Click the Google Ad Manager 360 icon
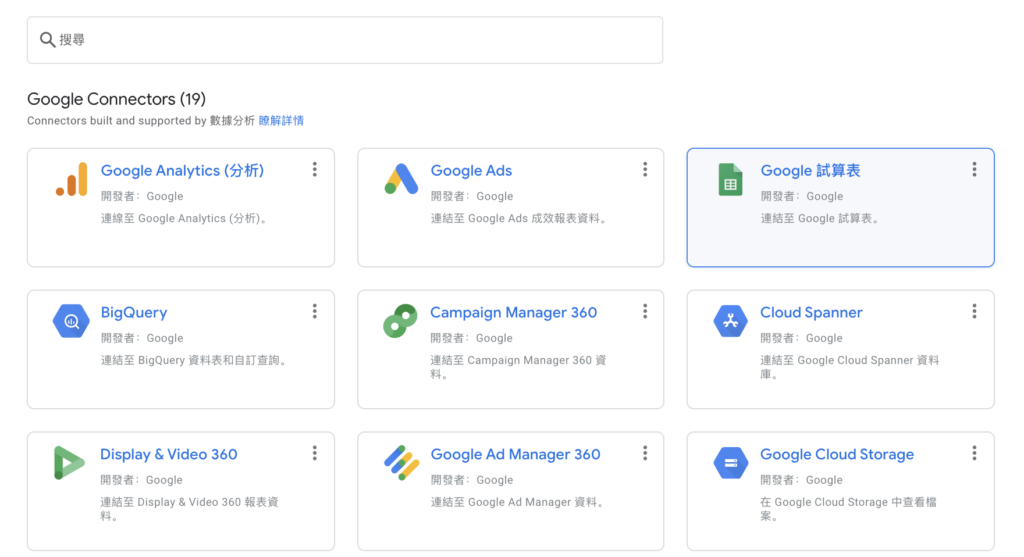1024x557 pixels. (402, 462)
